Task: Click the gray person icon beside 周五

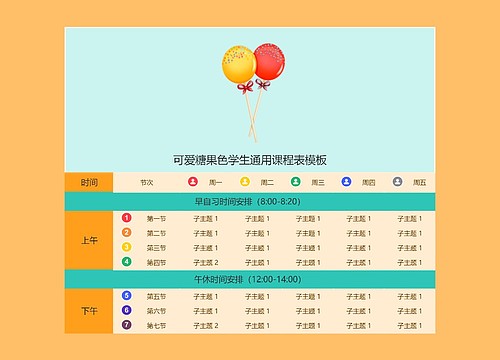Action: pyautogui.click(x=397, y=182)
